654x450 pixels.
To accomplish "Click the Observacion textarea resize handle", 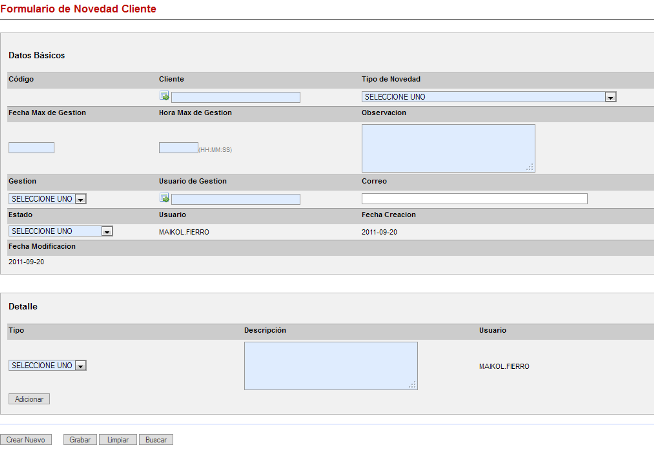I will [x=531, y=167].
